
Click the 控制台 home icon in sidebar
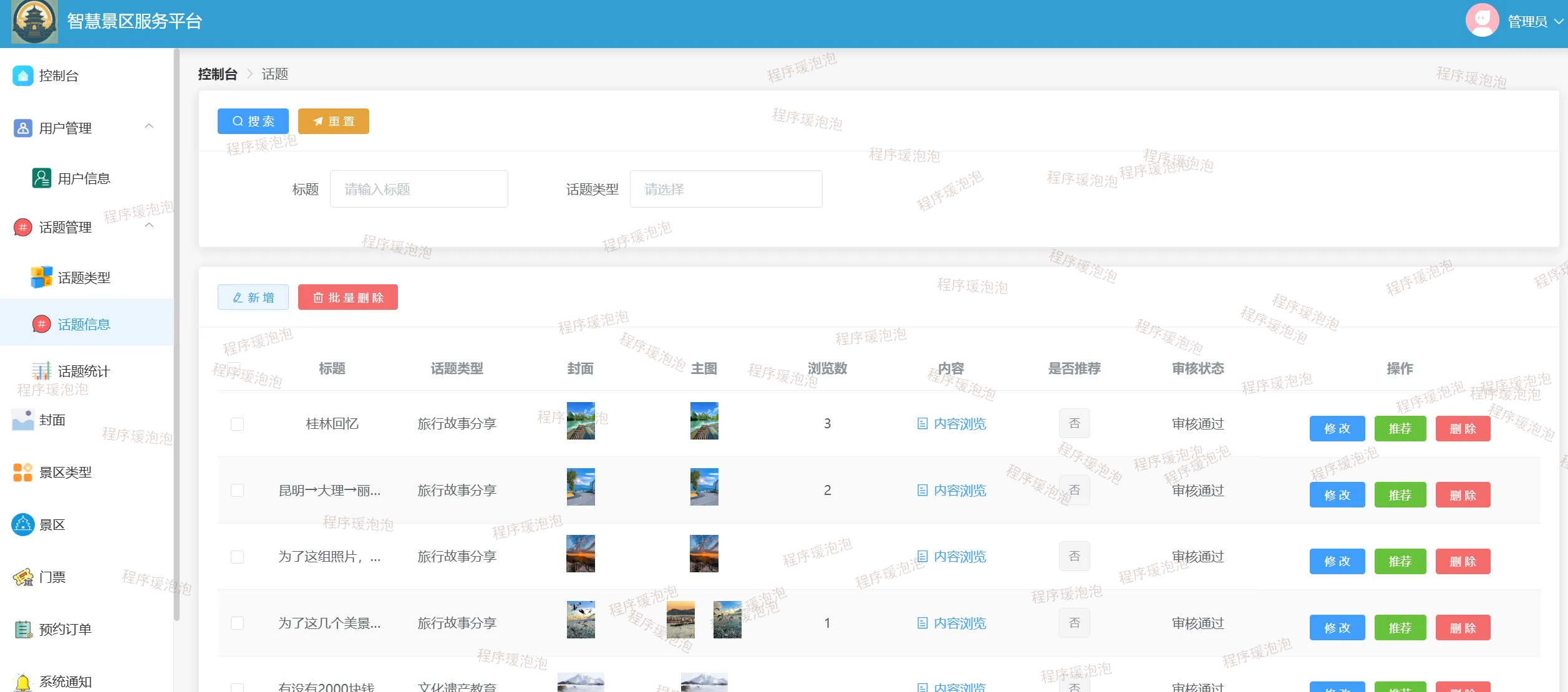click(23, 75)
